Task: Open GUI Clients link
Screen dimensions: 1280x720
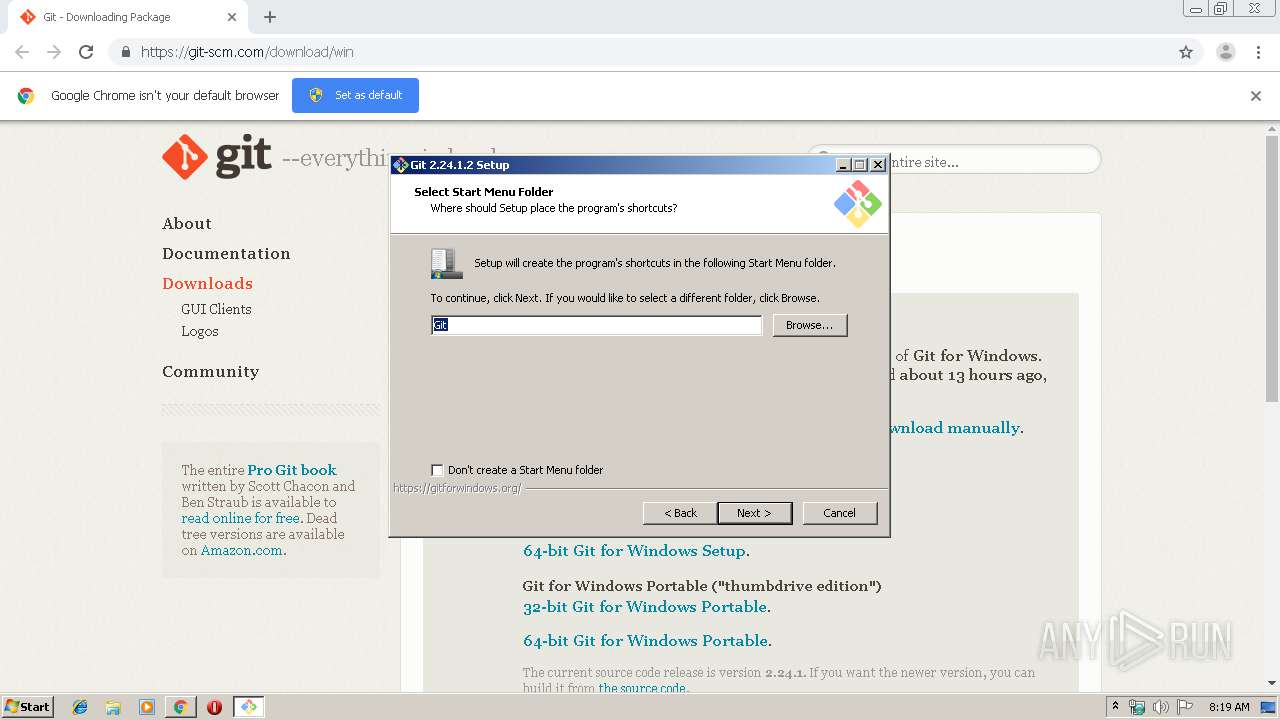Action: coord(216,309)
